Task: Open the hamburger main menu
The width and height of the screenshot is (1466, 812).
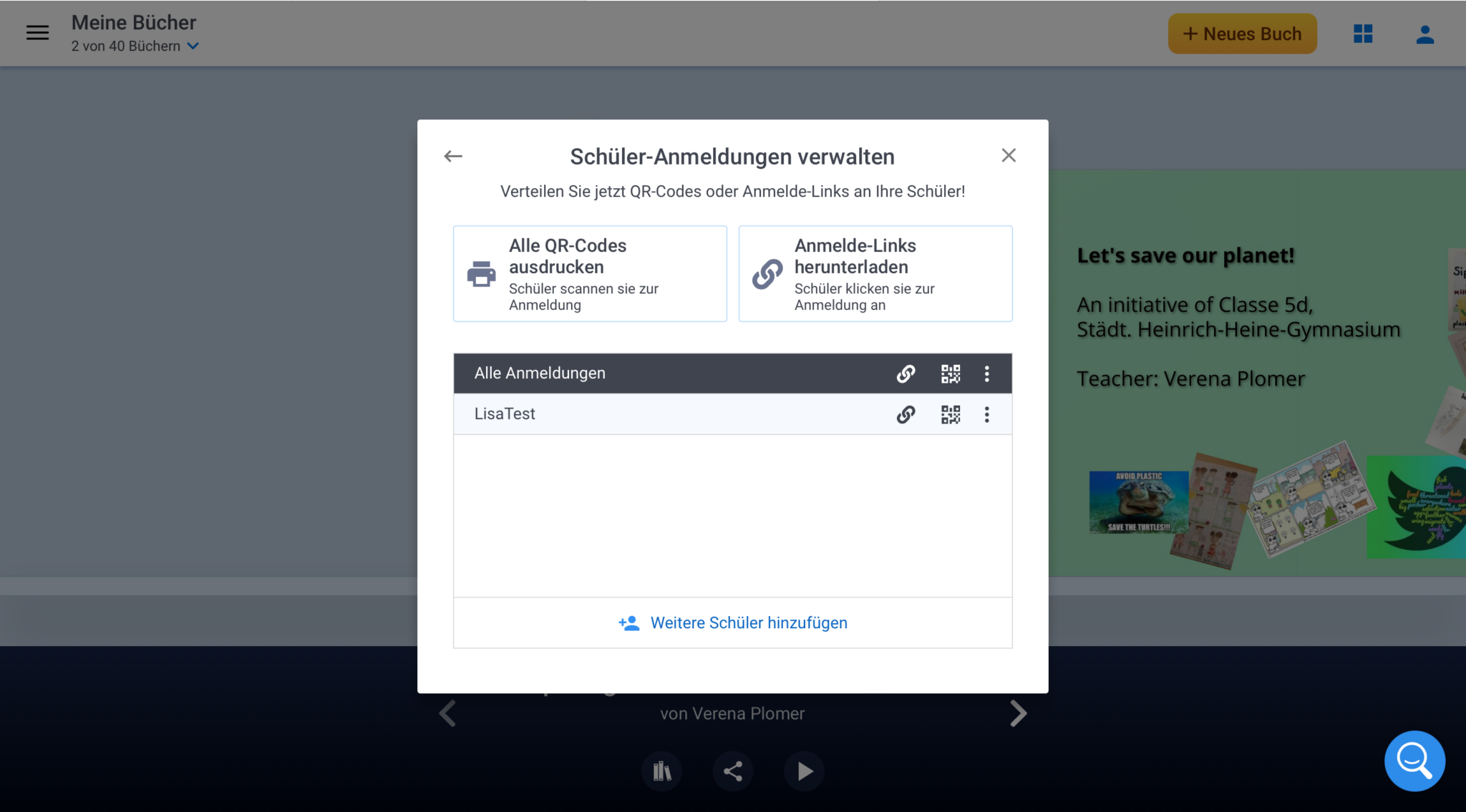Action: [37, 33]
